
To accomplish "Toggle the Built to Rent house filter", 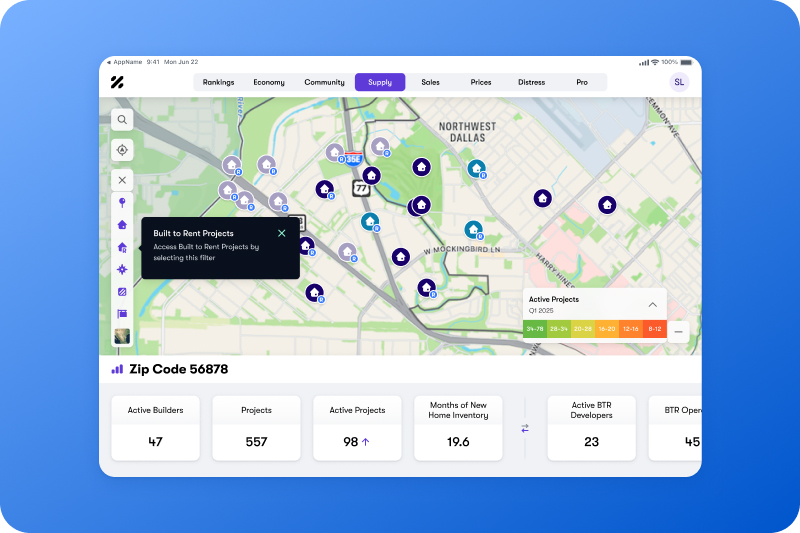I will [122, 247].
